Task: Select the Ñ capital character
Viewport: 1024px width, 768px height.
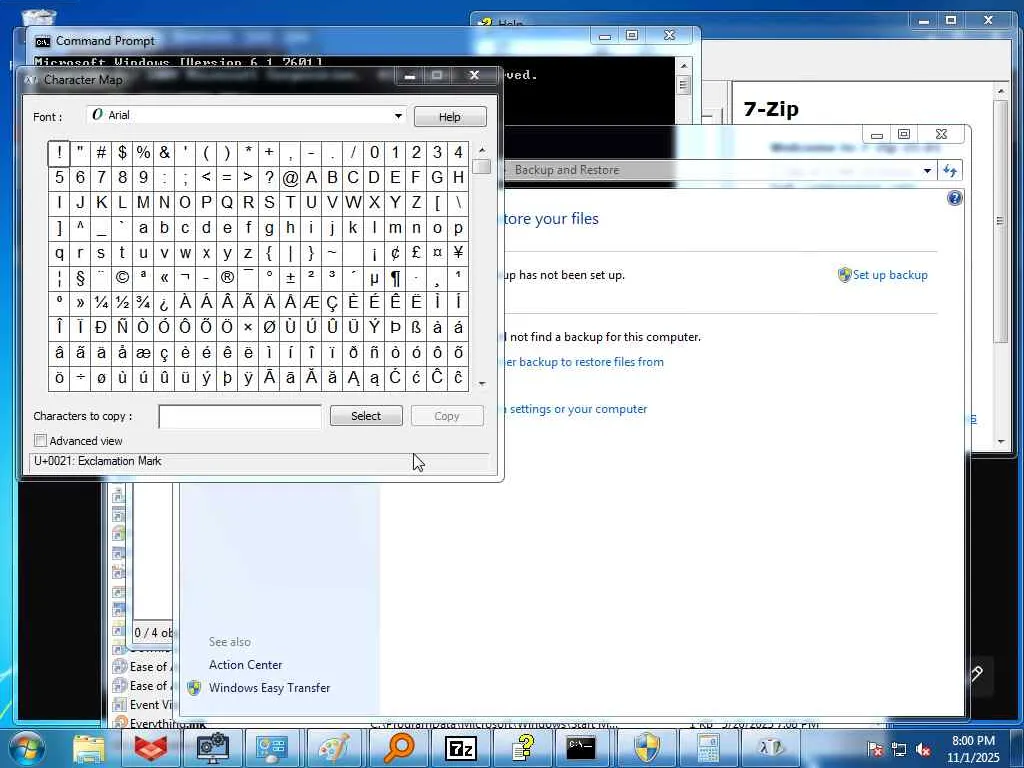Action: pos(122,327)
